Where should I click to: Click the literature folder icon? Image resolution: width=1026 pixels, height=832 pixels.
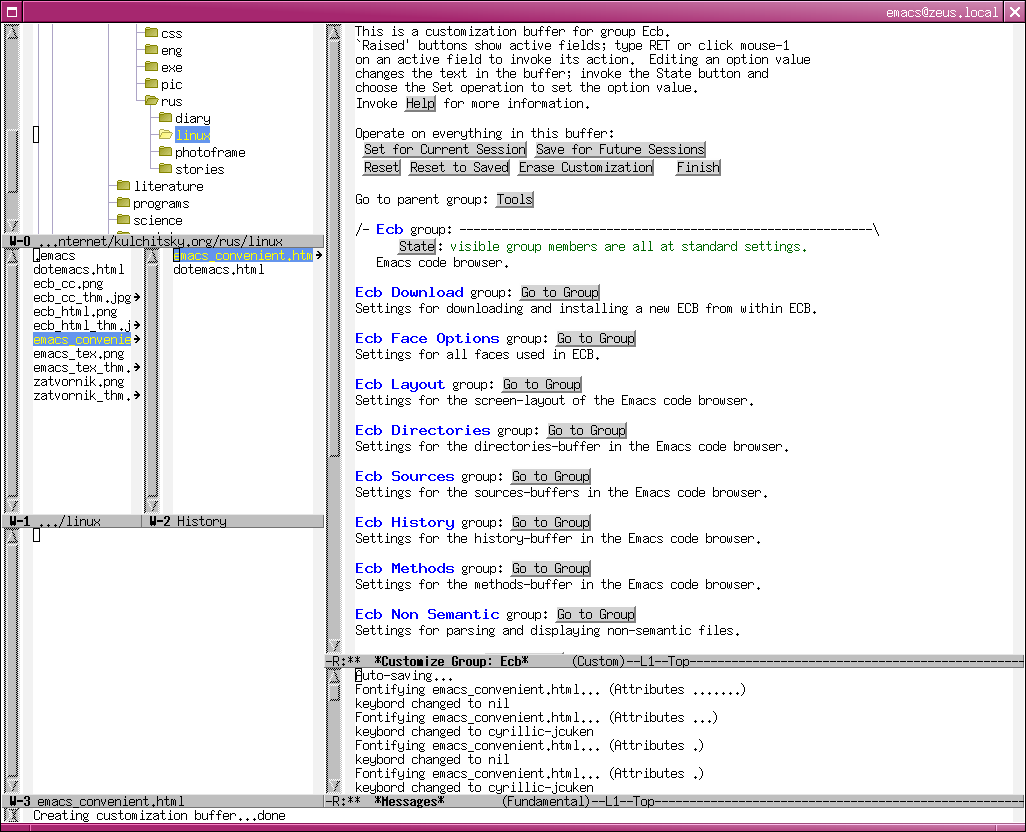[x=124, y=186]
